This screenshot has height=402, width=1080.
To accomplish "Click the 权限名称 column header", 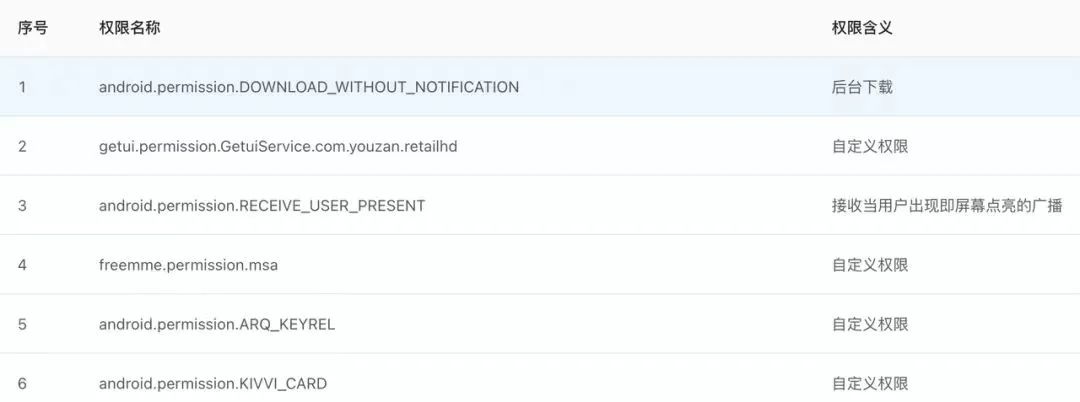I will pyautogui.click(x=129, y=28).
